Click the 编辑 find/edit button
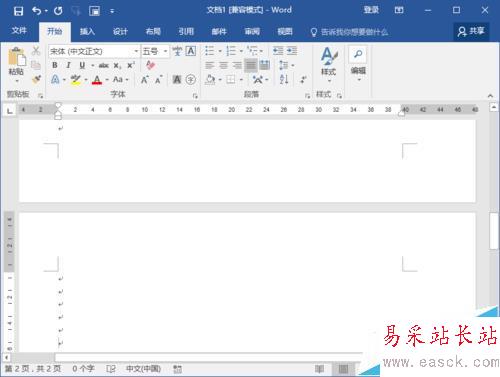Screen dimensions: 500x377 tap(358, 64)
